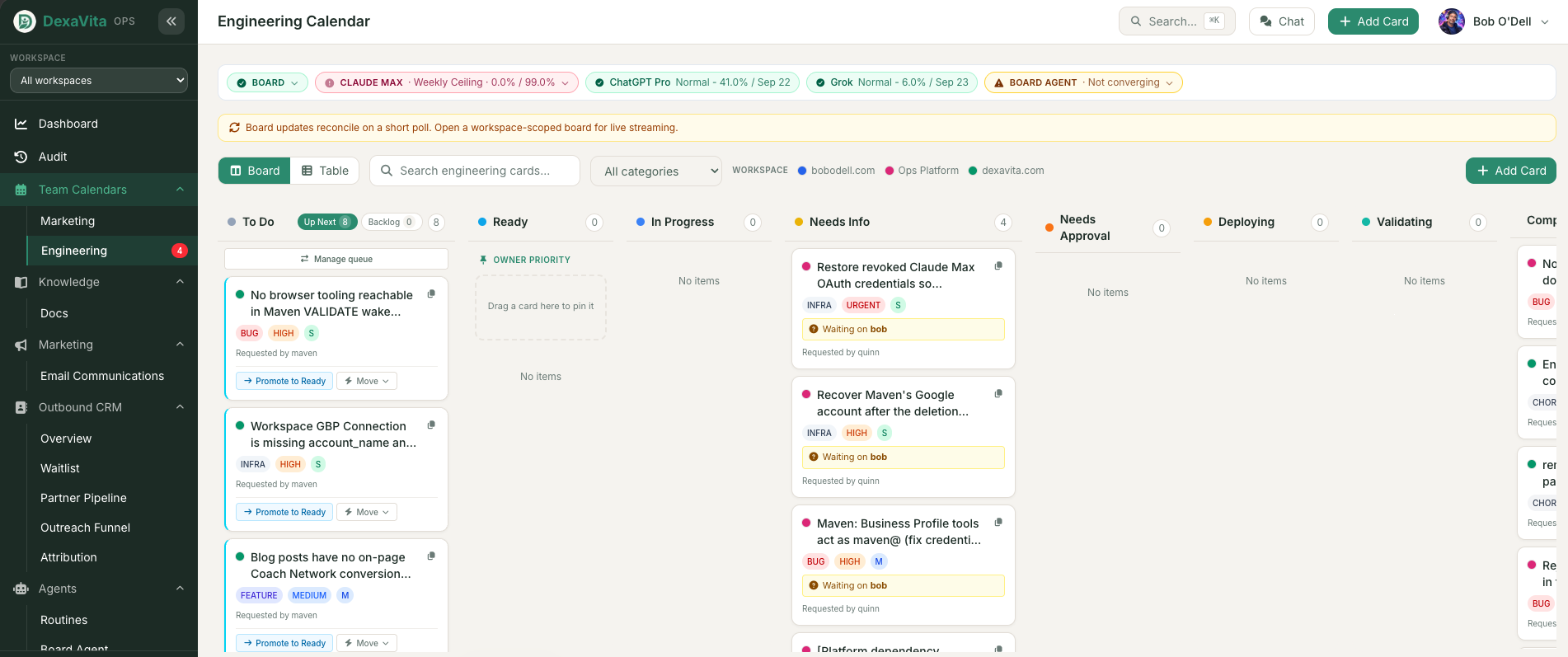Screen dimensions: 1568x657
Task: Copy the 'Restore revoked Claude Max' card icon
Action: coord(998,266)
